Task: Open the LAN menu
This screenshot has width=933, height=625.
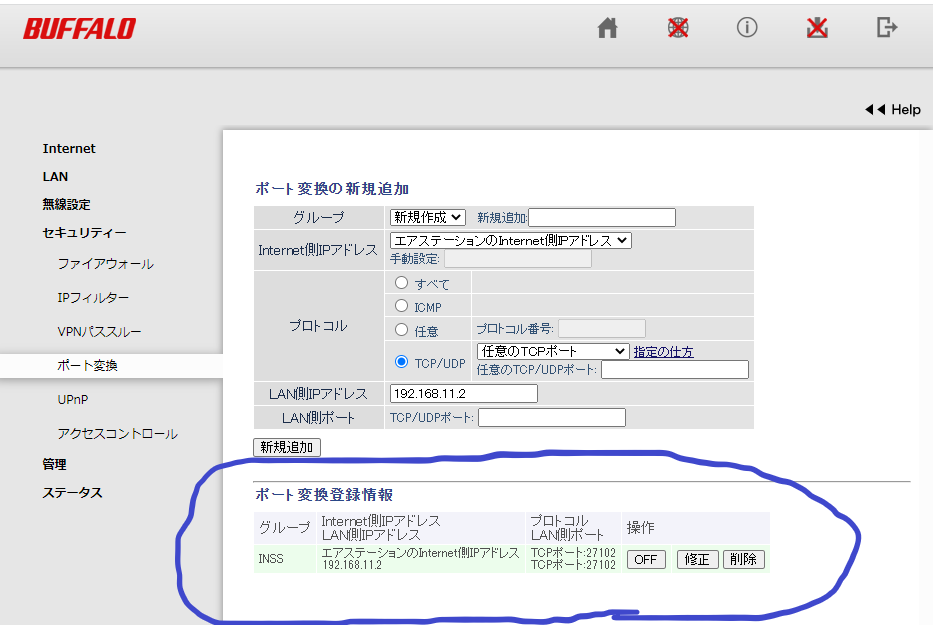Action: point(55,177)
